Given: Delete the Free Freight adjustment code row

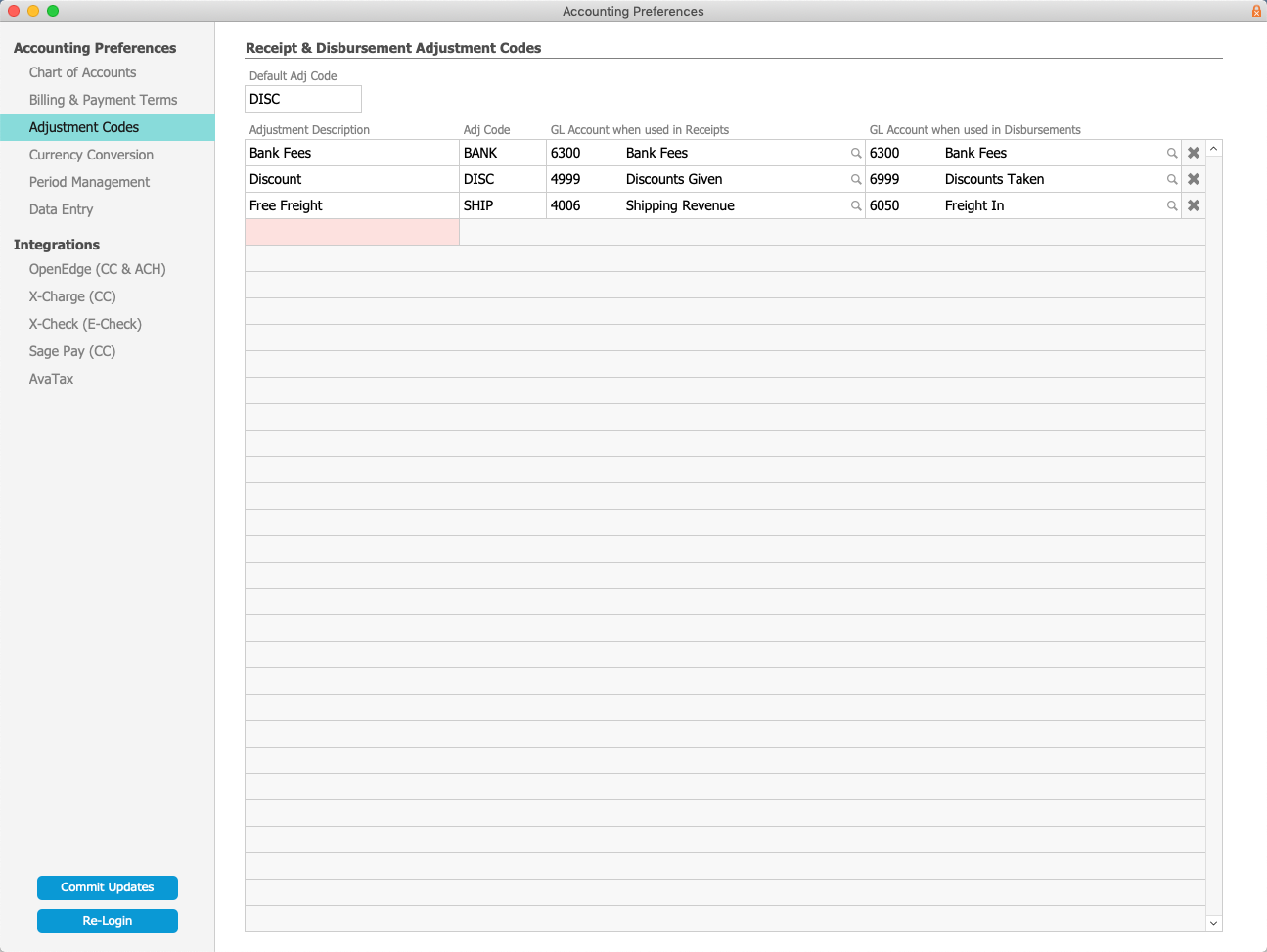Looking at the screenshot, I should (1194, 205).
